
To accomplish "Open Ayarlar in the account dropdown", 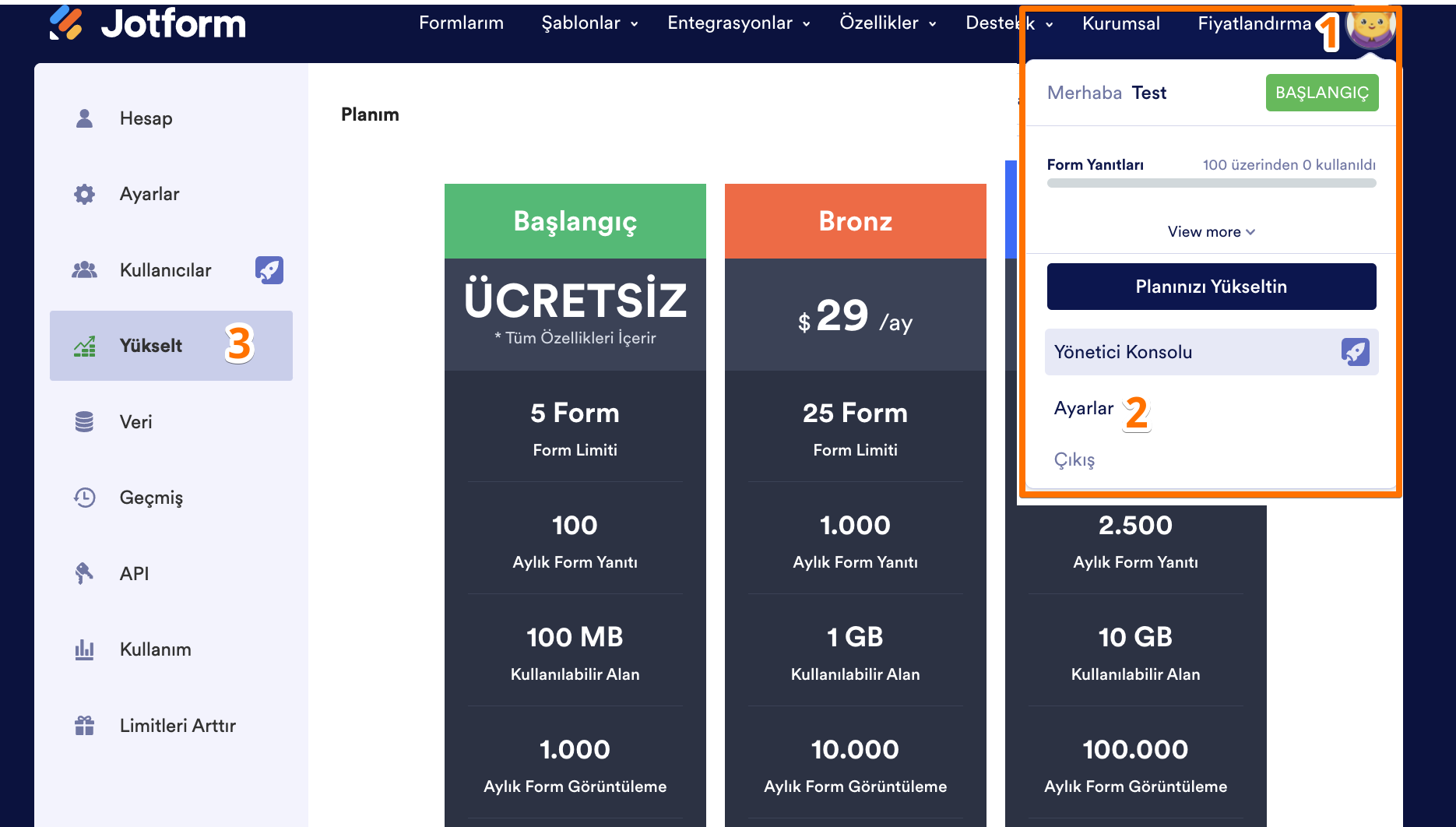I will 1084,408.
